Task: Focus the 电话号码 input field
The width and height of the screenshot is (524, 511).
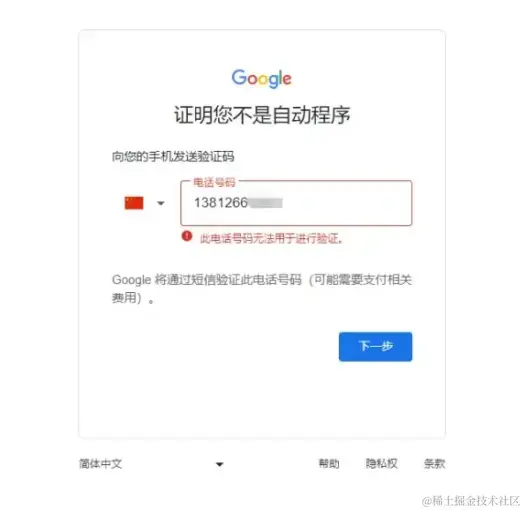Action: point(296,203)
